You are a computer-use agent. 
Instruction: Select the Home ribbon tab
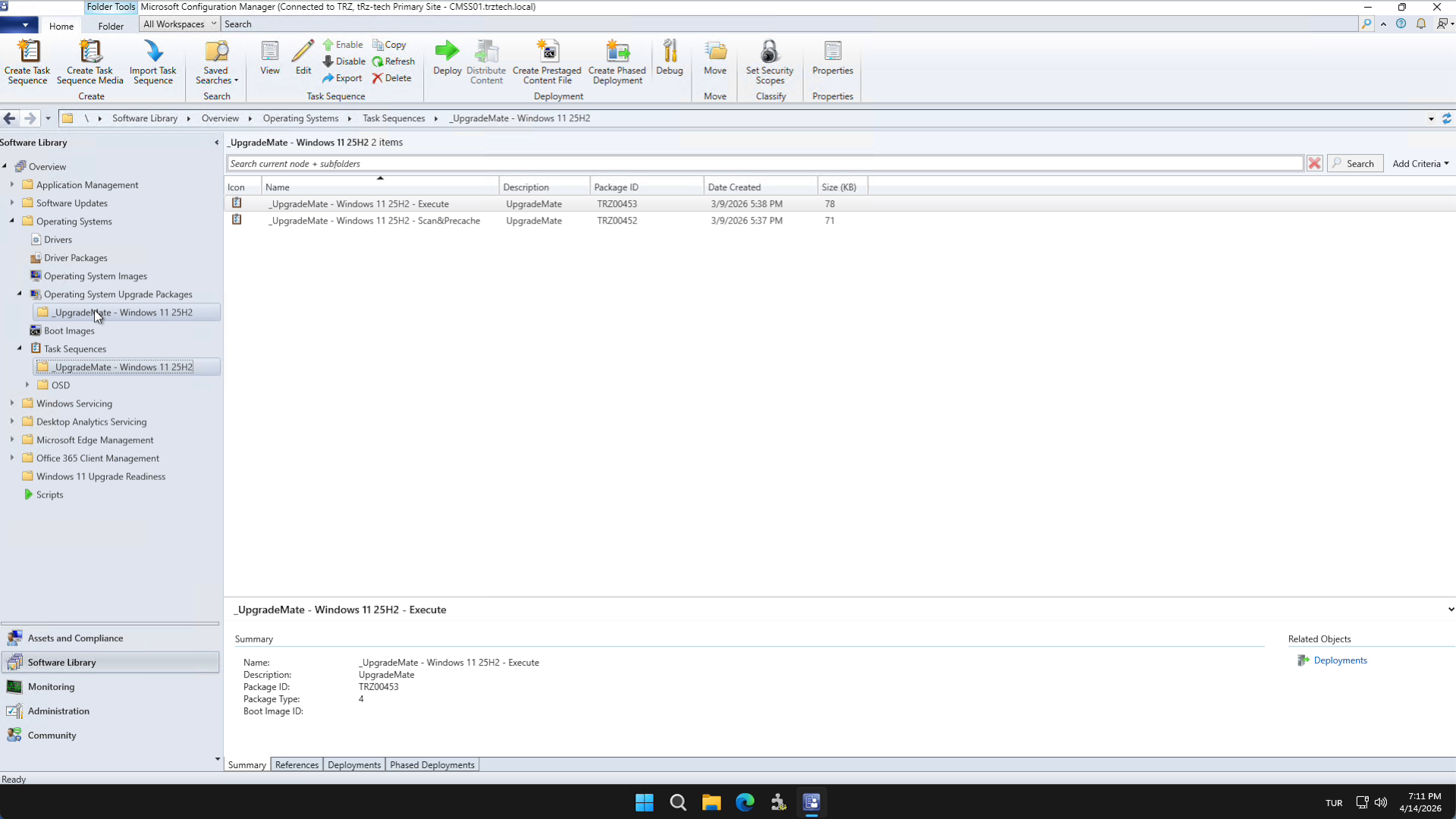pyautogui.click(x=61, y=26)
